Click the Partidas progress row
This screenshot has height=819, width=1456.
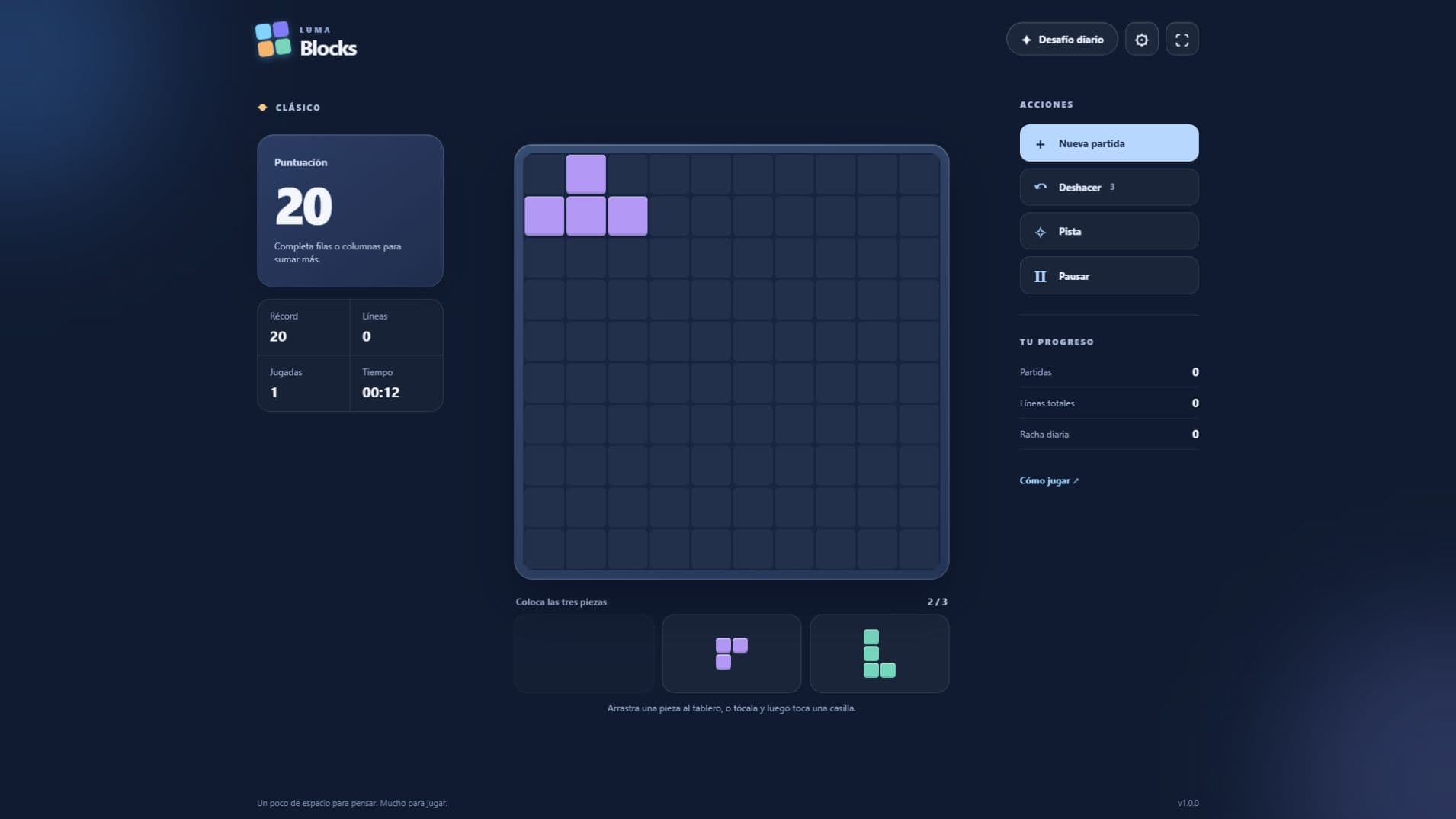tap(1108, 372)
